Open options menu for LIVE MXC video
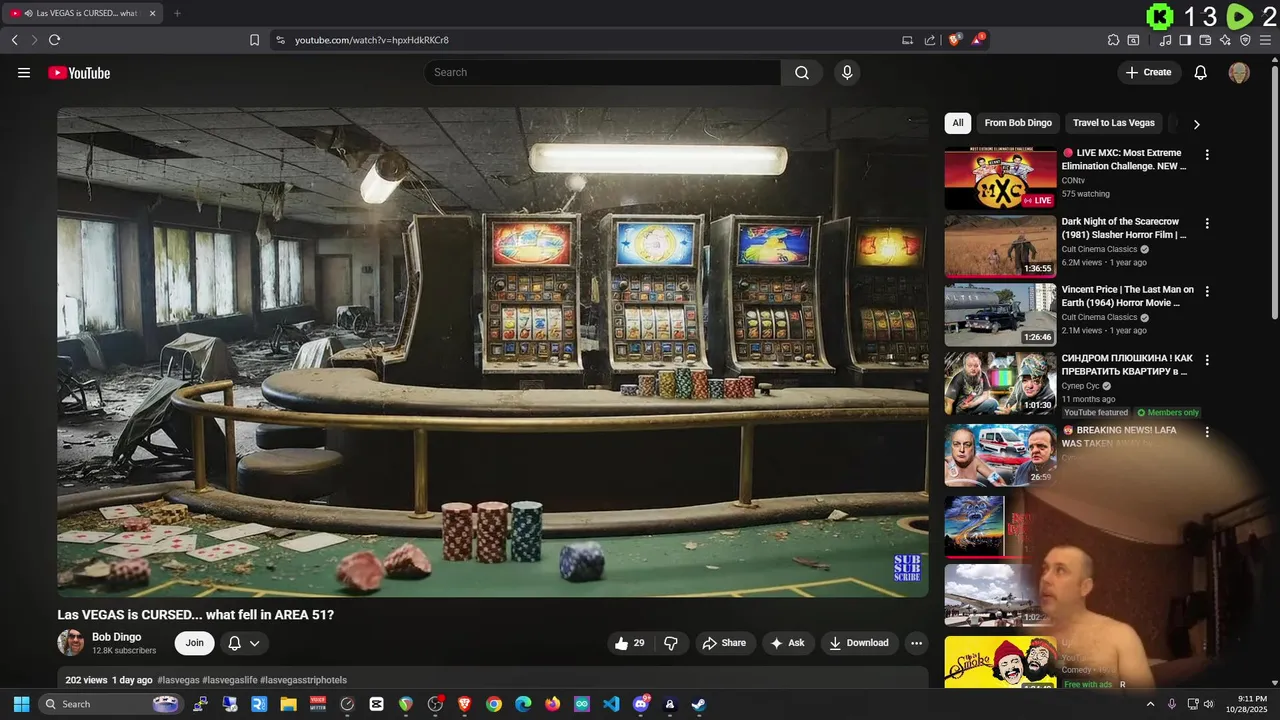This screenshot has width=1280, height=720. tap(1207, 155)
